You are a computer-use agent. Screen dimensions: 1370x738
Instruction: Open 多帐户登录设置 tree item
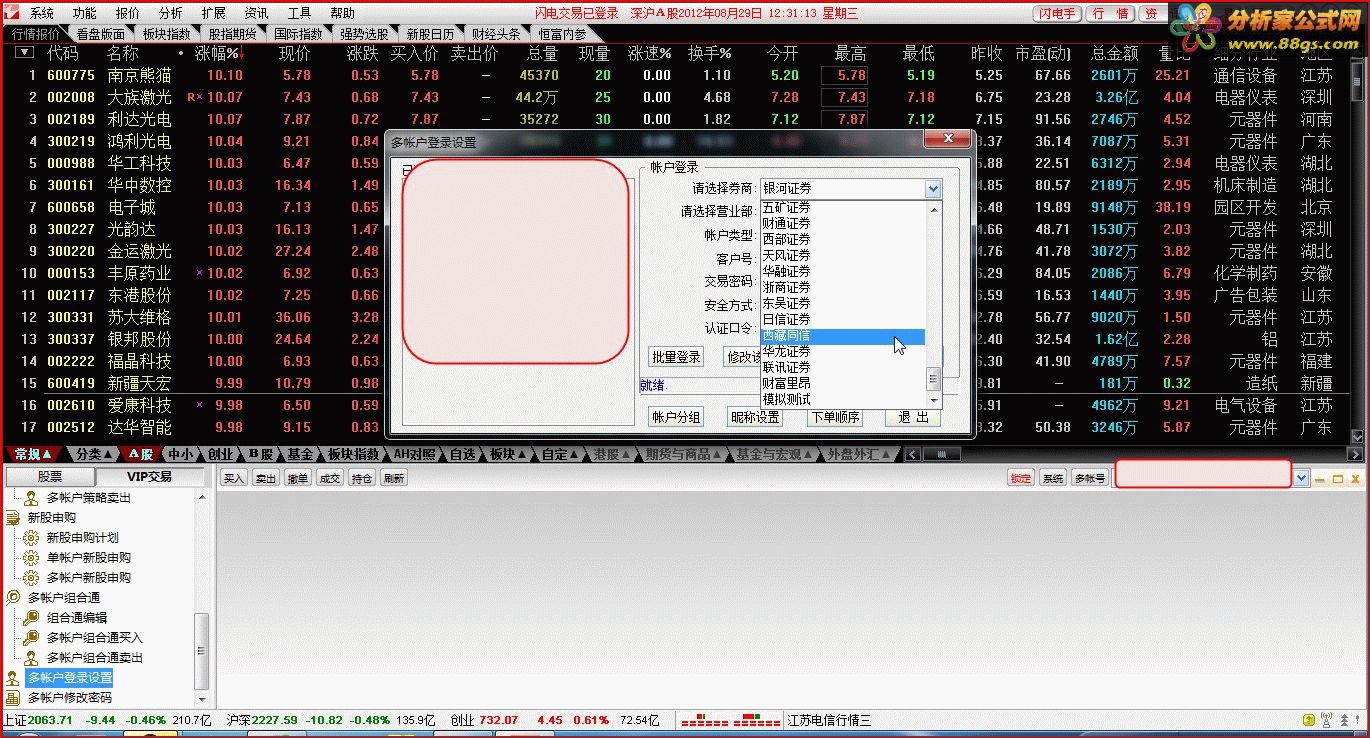click(69, 678)
